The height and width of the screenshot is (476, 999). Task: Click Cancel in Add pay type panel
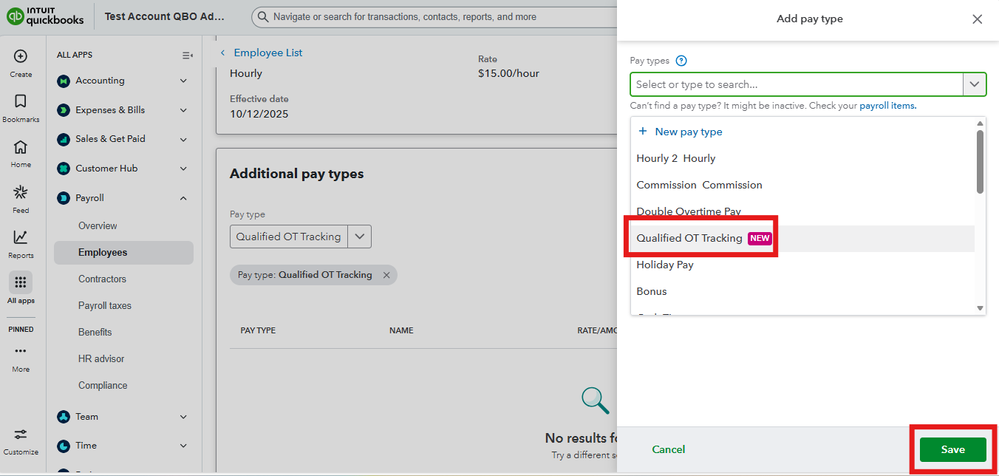click(x=668, y=449)
